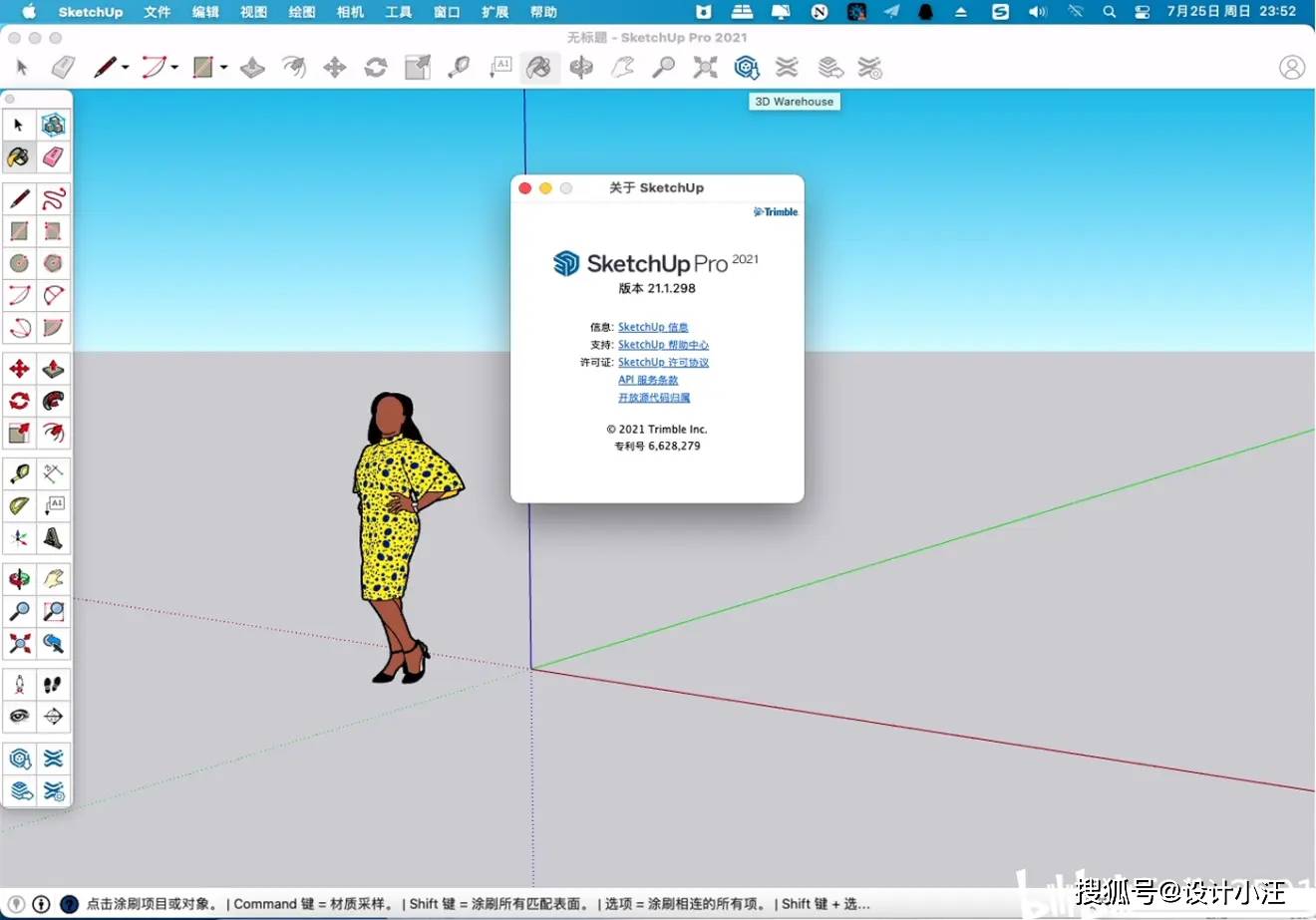Select the Follow Me tool
Image resolution: width=1316 pixels, height=920 pixels.
(x=53, y=401)
